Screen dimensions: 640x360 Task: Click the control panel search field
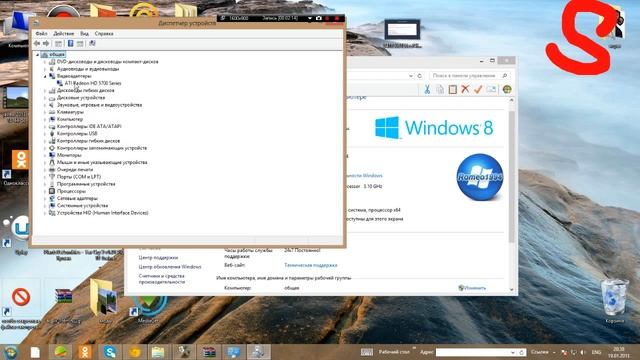[469, 76]
